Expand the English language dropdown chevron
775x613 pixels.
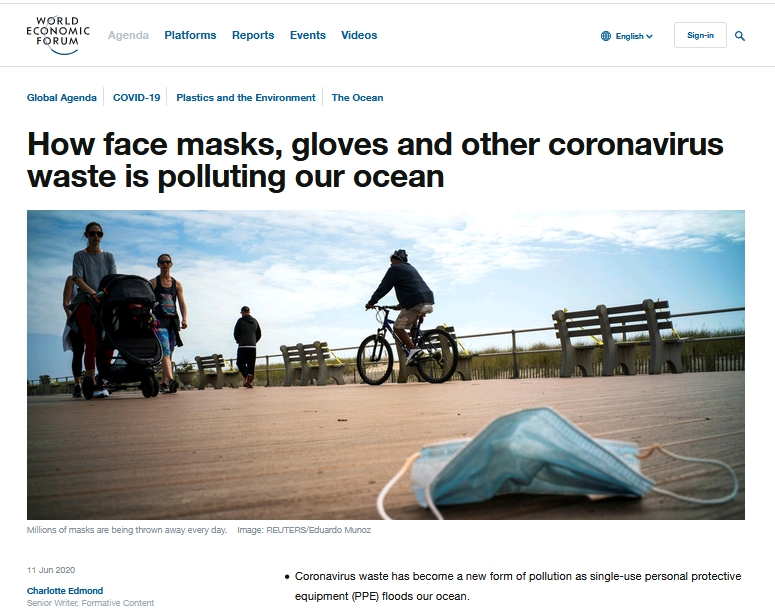649,36
